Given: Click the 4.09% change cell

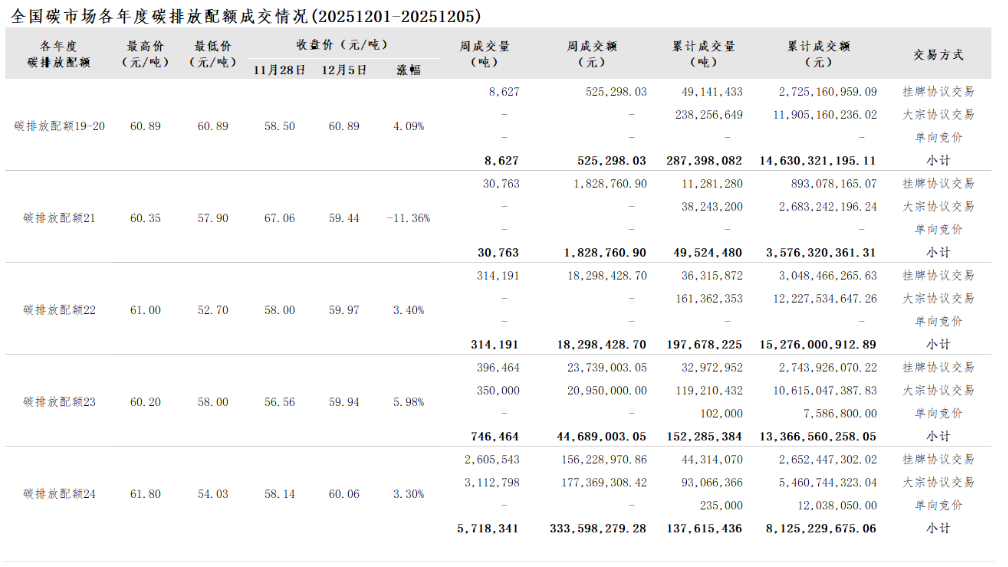Looking at the screenshot, I should click(x=408, y=126).
